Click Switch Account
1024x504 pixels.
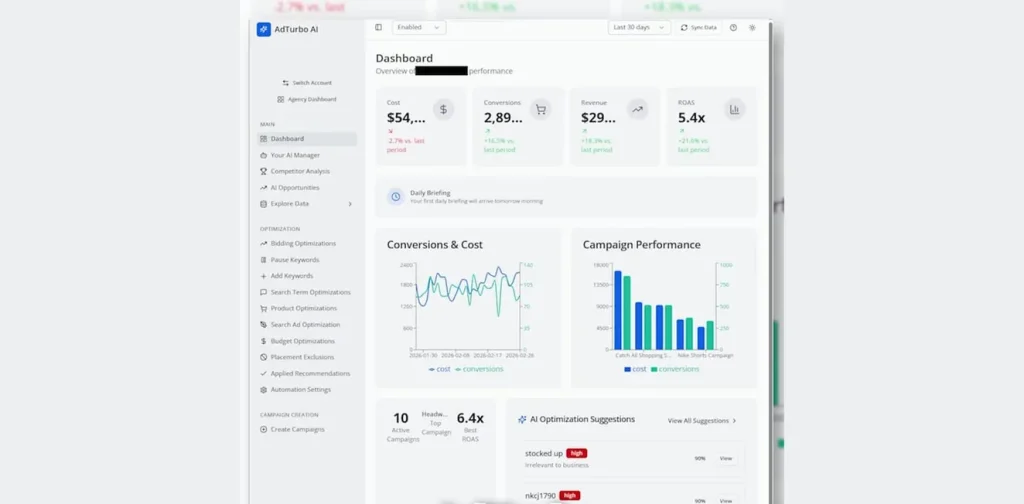coord(307,83)
